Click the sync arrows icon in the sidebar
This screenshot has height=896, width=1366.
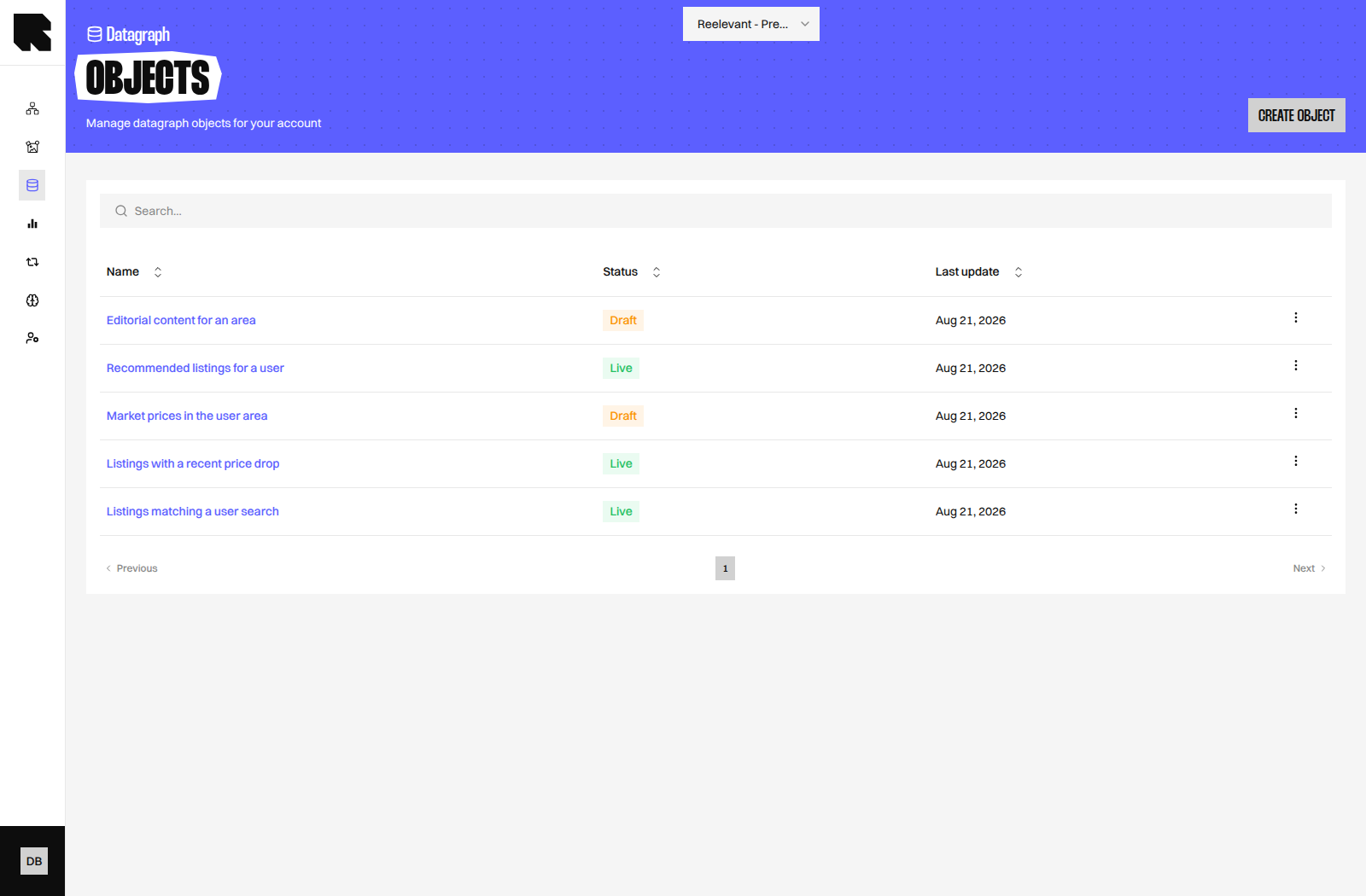pos(32,262)
